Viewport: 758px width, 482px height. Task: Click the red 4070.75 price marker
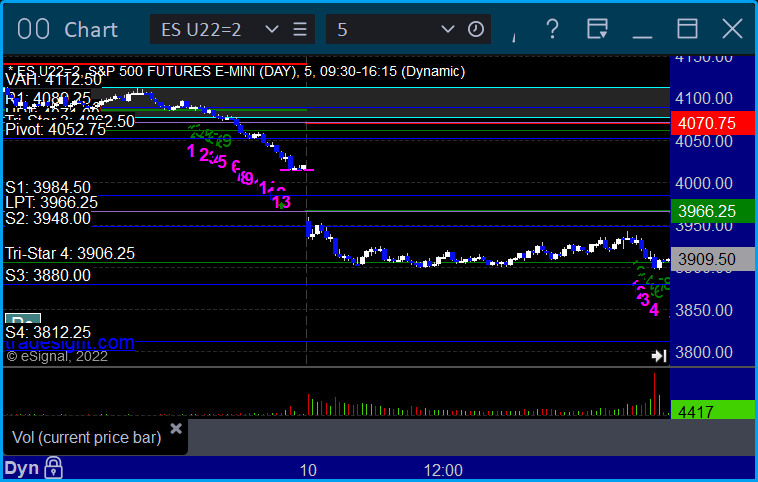point(713,123)
